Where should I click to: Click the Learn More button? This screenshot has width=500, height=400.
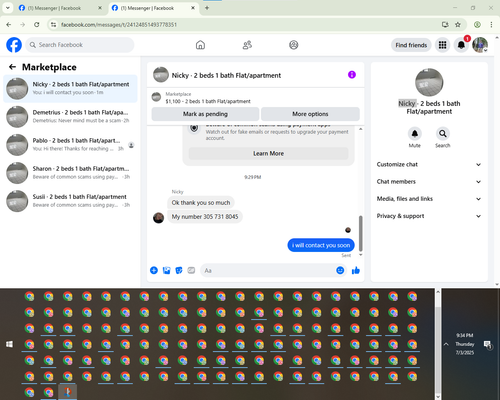click(x=268, y=153)
